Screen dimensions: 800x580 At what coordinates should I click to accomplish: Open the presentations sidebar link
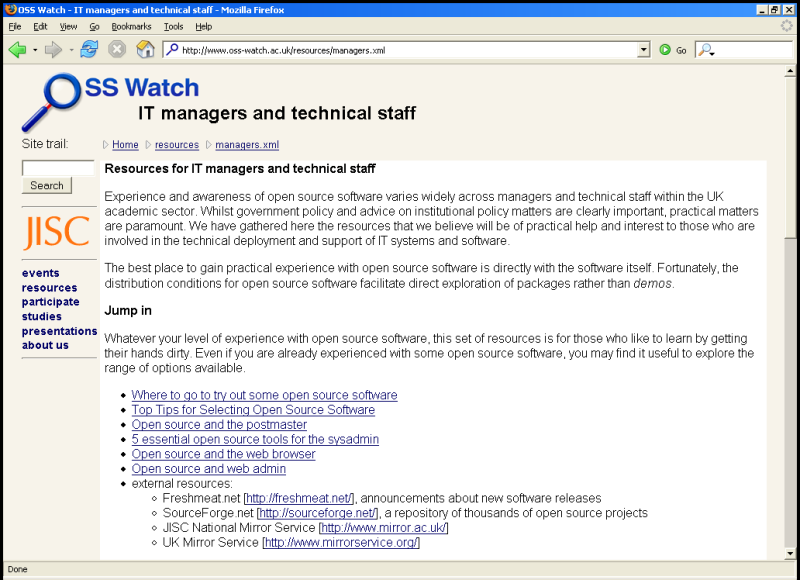tap(59, 331)
